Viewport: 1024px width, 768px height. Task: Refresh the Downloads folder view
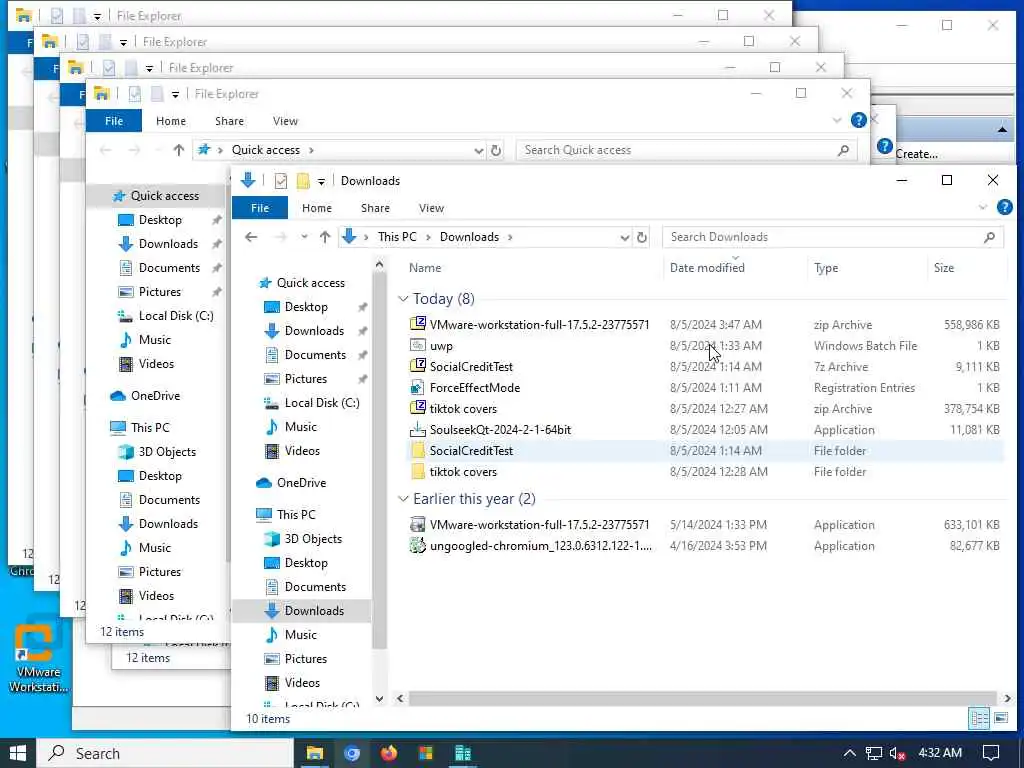pyautogui.click(x=642, y=237)
